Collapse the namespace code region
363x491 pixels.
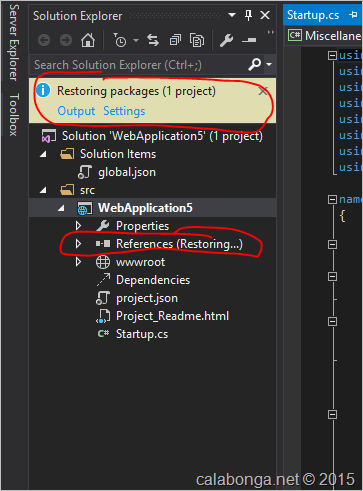click(x=332, y=199)
